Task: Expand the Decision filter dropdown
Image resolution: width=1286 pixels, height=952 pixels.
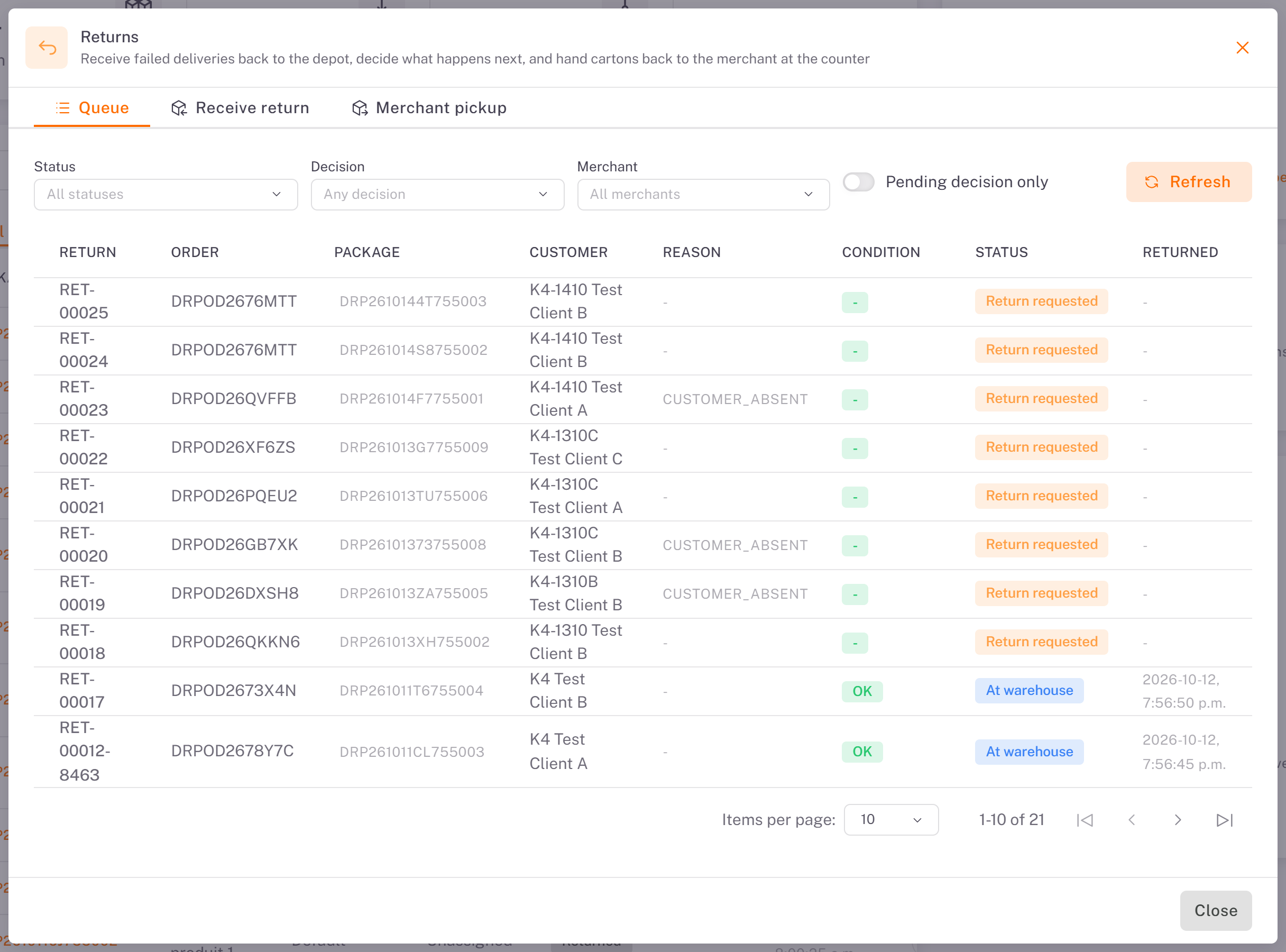Action: pos(437,194)
